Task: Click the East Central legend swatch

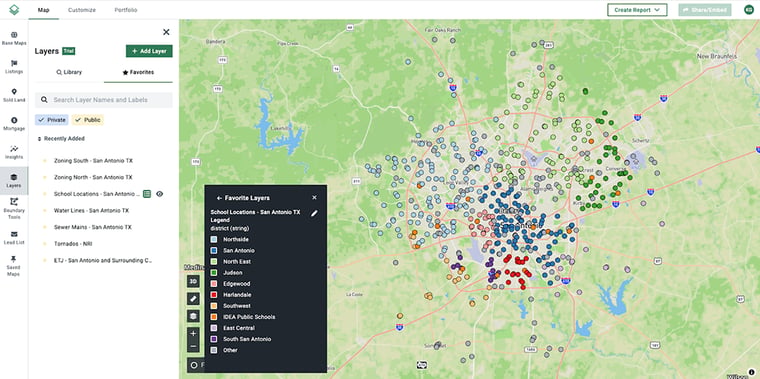Action: click(214, 328)
